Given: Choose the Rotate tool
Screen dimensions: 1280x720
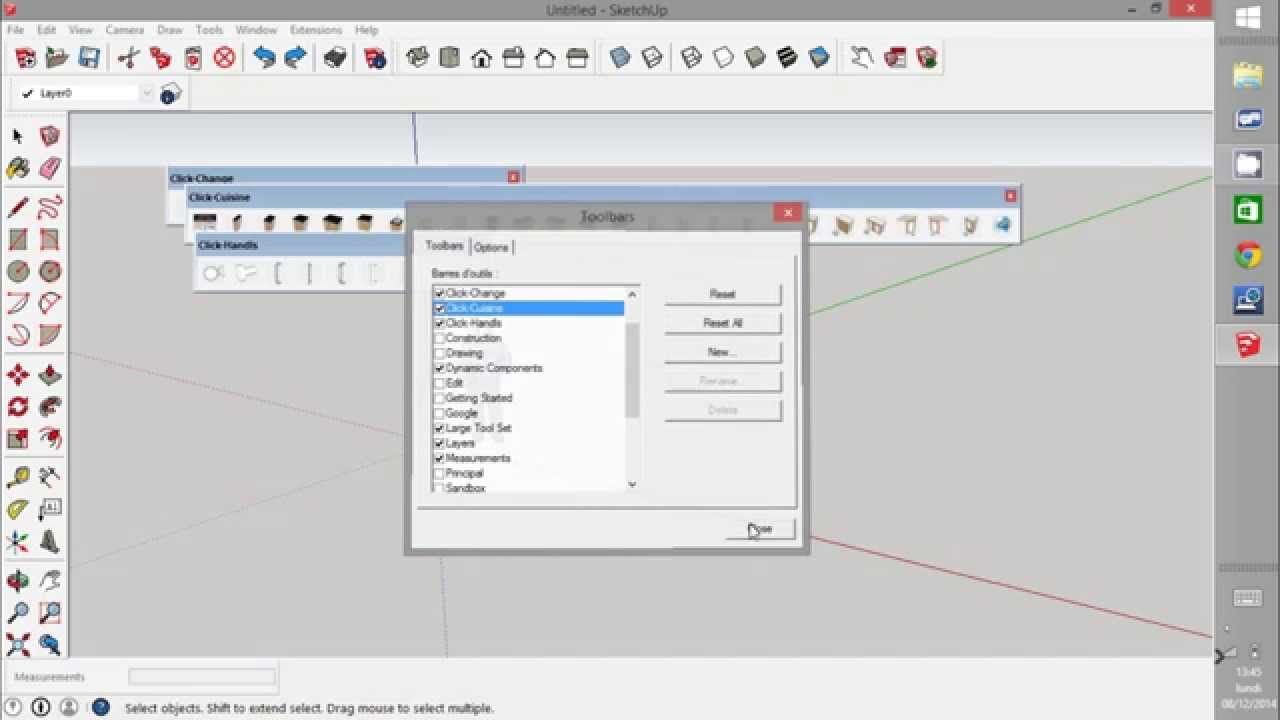Looking at the screenshot, I should point(18,407).
